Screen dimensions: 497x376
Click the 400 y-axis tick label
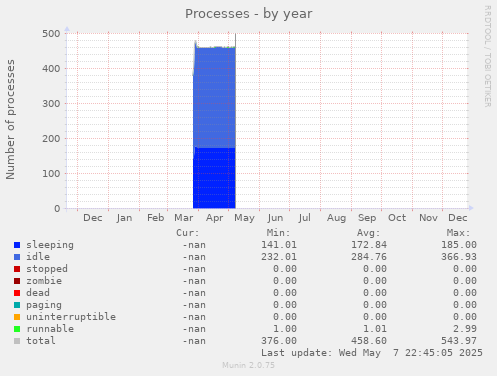pyautogui.click(x=51, y=69)
